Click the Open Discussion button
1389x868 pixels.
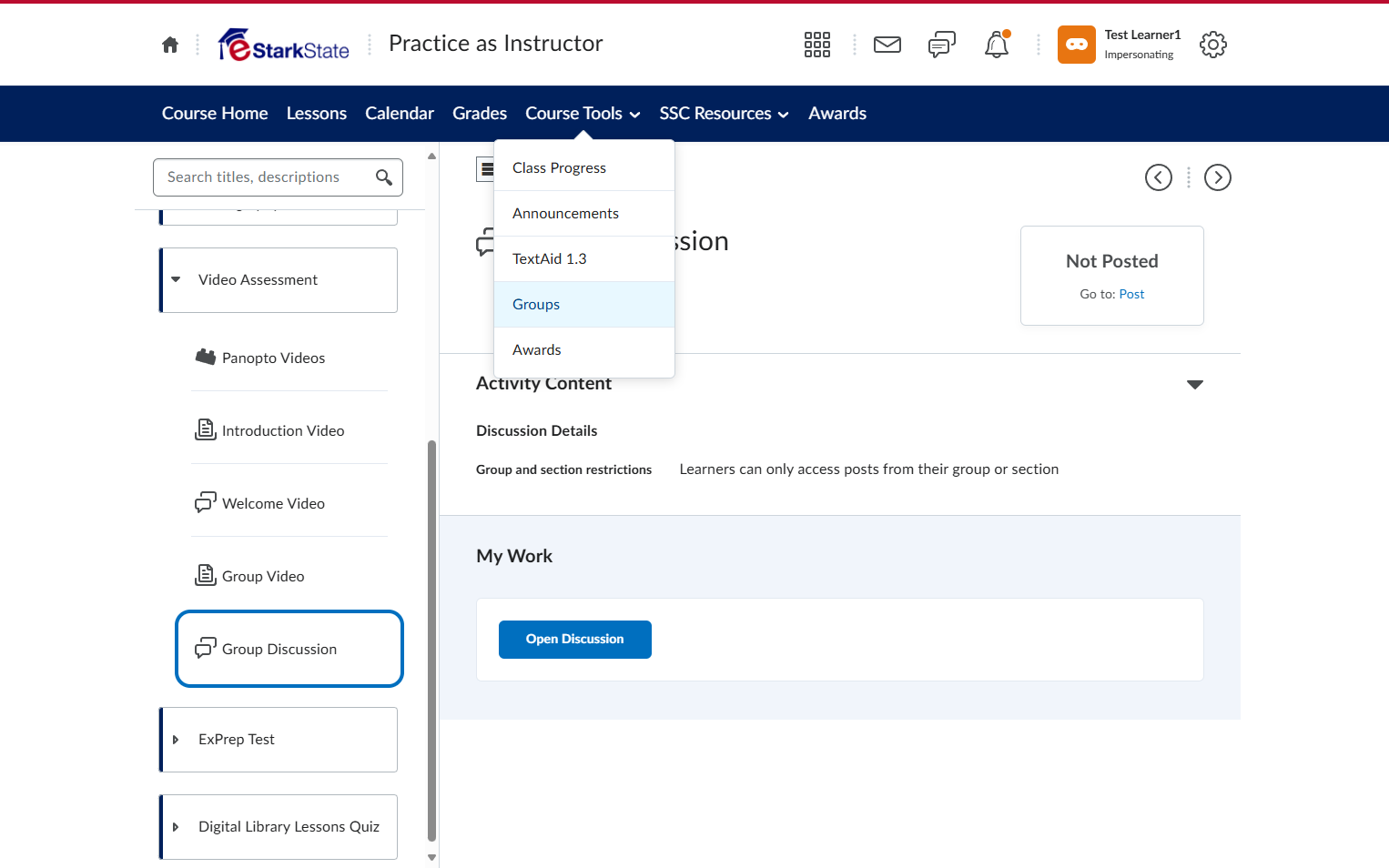pyautogui.click(x=575, y=640)
